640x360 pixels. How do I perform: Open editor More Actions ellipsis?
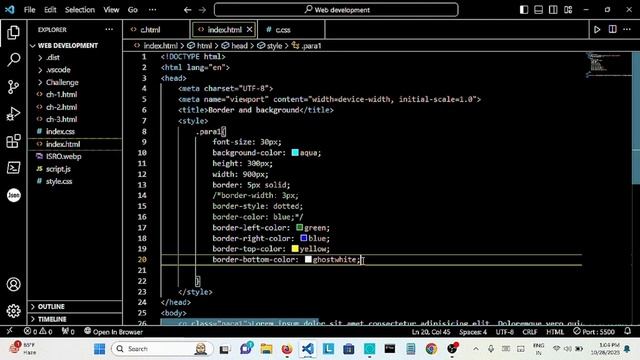pos(627,29)
